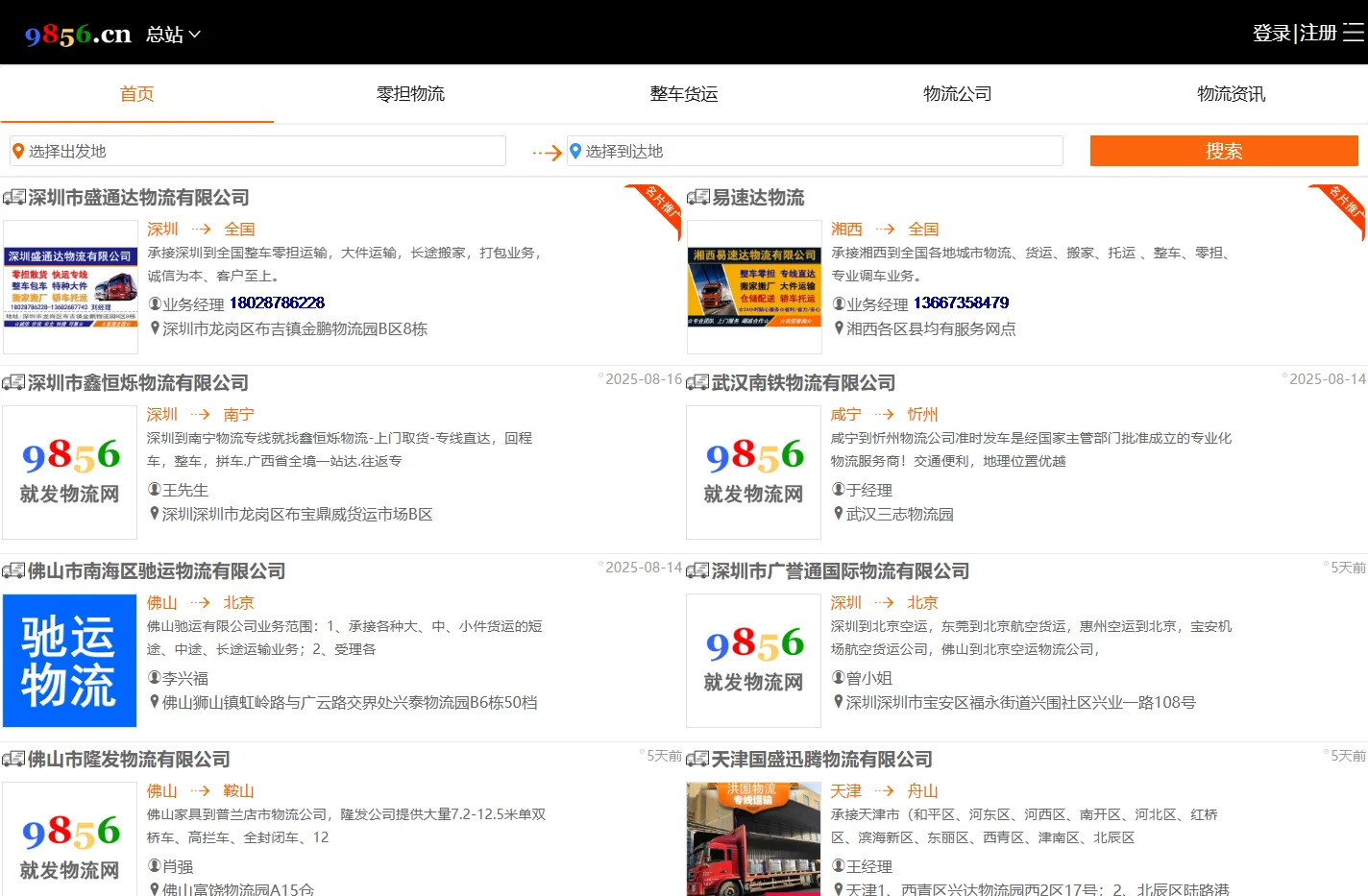Image resolution: width=1368 pixels, height=896 pixels.
Task: Open 易速达物流 company title
Action: [x=758, y=198]
